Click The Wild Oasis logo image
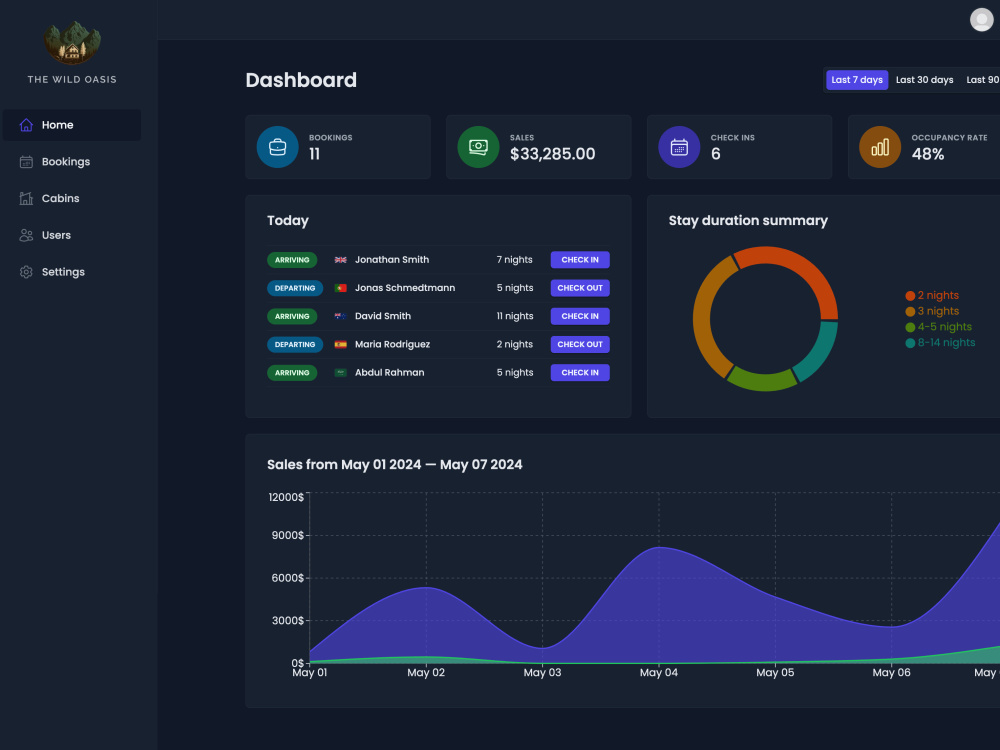 pyautogui.click(x=72, y=42)
